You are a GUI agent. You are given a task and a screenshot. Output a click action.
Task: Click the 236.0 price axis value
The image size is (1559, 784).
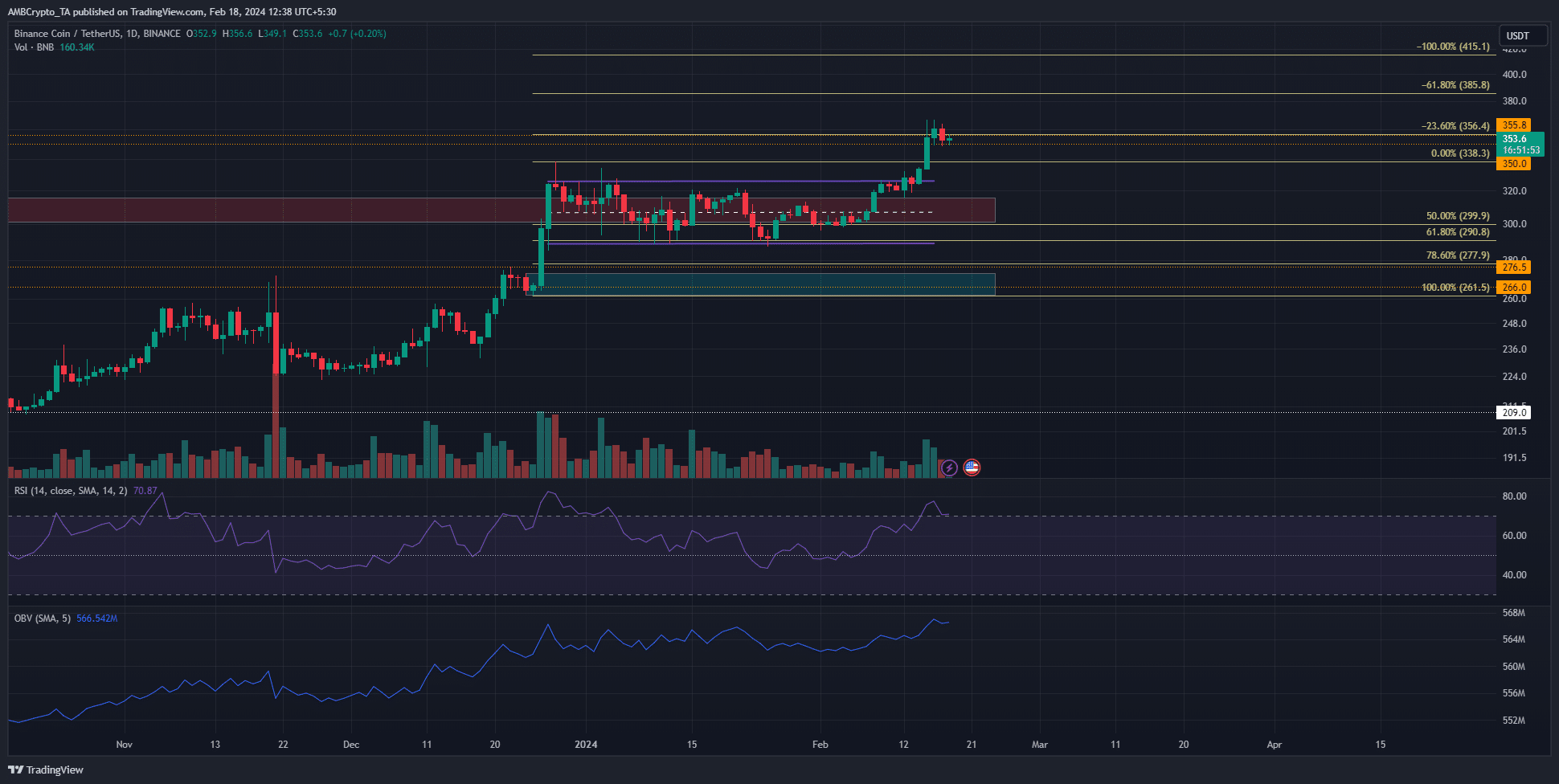1515,349
